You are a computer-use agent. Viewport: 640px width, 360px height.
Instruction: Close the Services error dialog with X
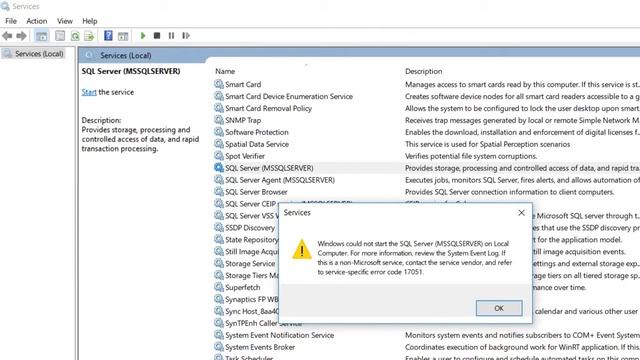click(x=521, y=213)
